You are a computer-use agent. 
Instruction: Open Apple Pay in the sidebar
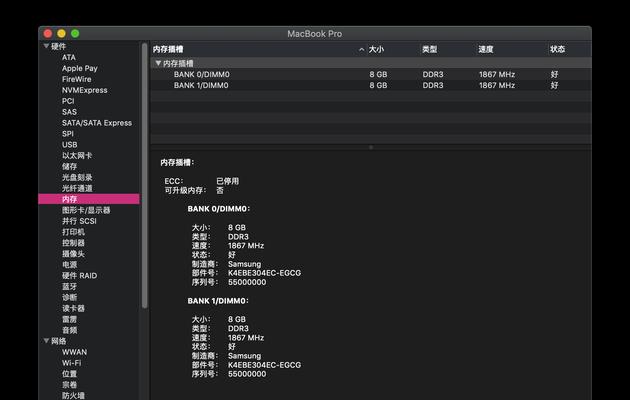click(x=80, y=68)
